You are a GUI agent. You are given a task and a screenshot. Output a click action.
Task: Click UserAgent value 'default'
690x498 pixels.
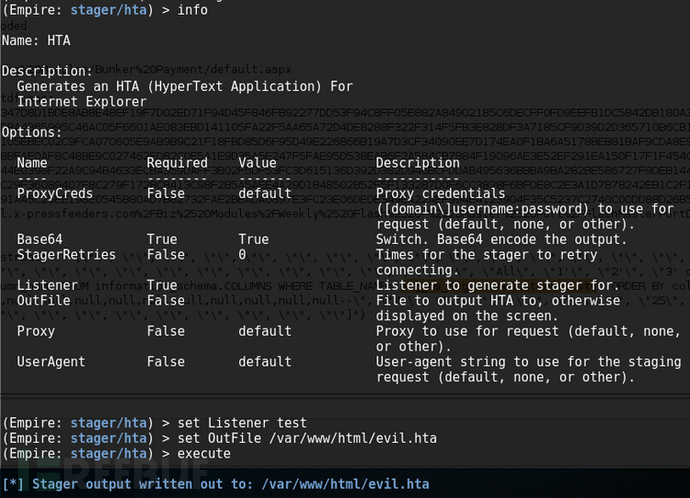coord(265,362)
